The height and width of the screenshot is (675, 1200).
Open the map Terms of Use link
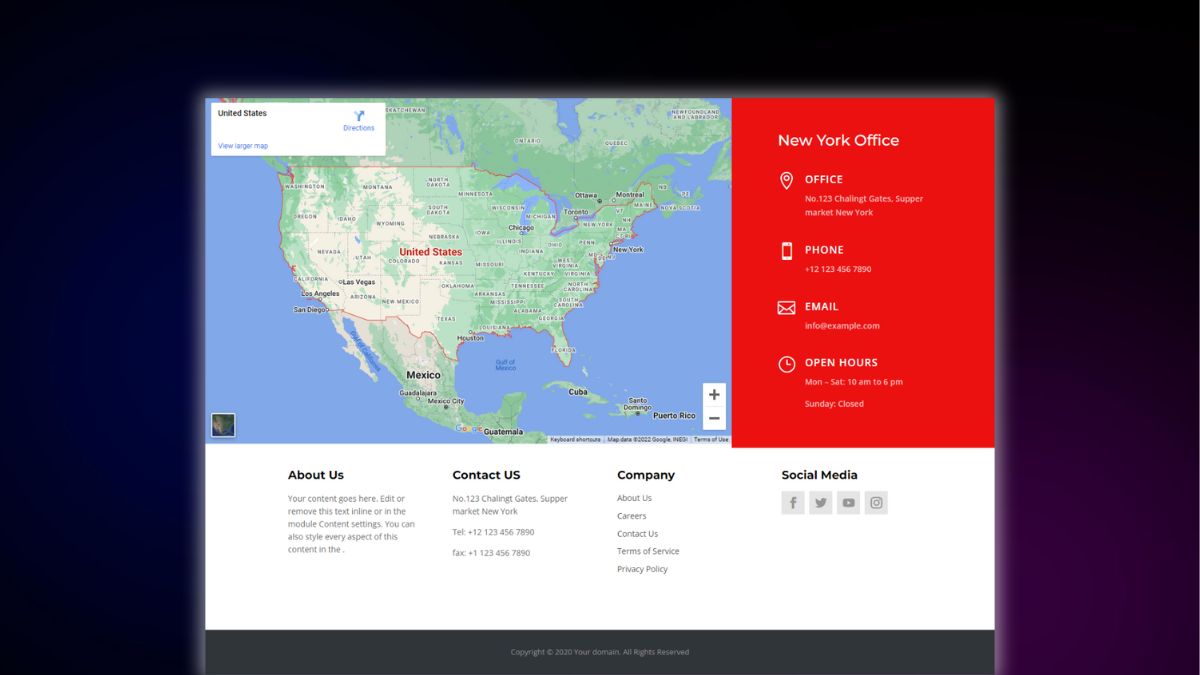tap(711, 440)
